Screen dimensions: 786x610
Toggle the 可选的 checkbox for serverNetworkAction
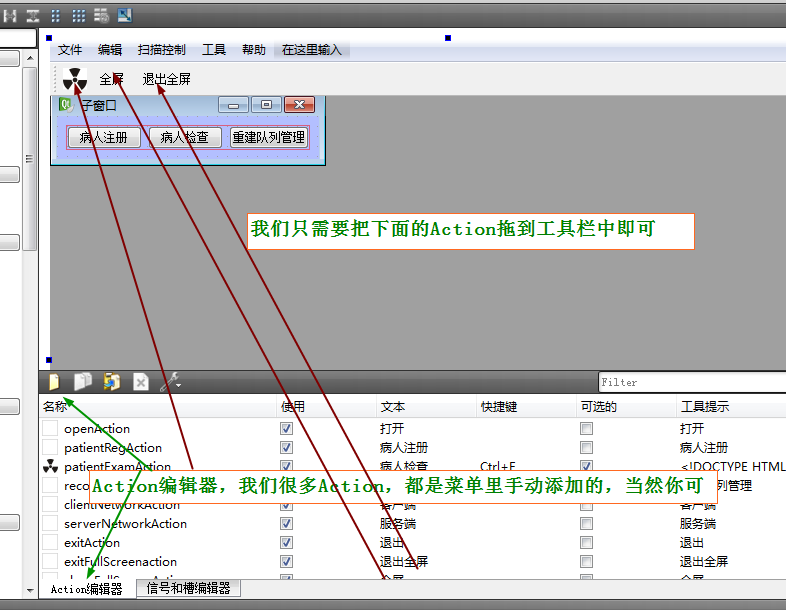click(x=586, y=524)
